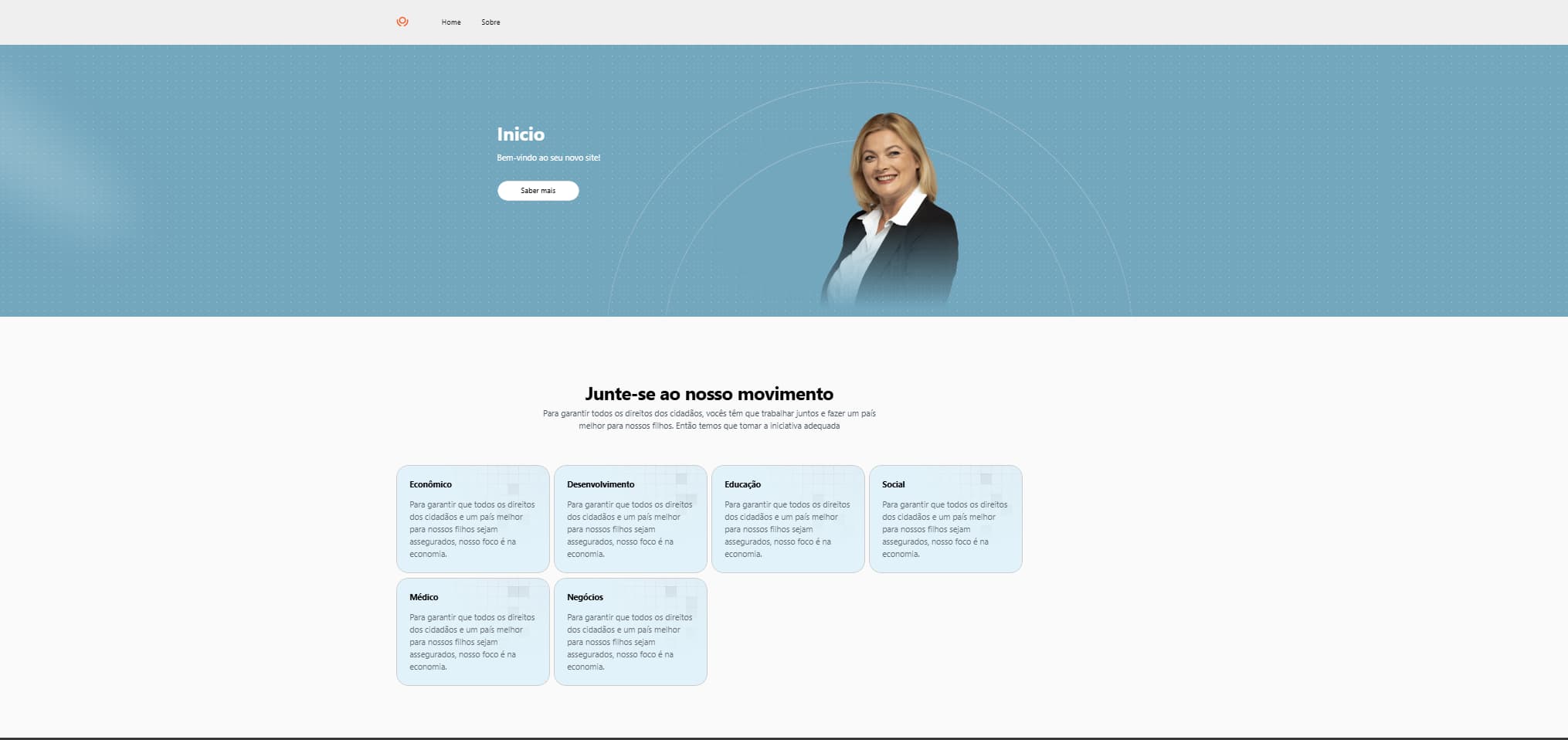Click the 'Junte-se ao nosso movimento' heading

coord(708,394)
